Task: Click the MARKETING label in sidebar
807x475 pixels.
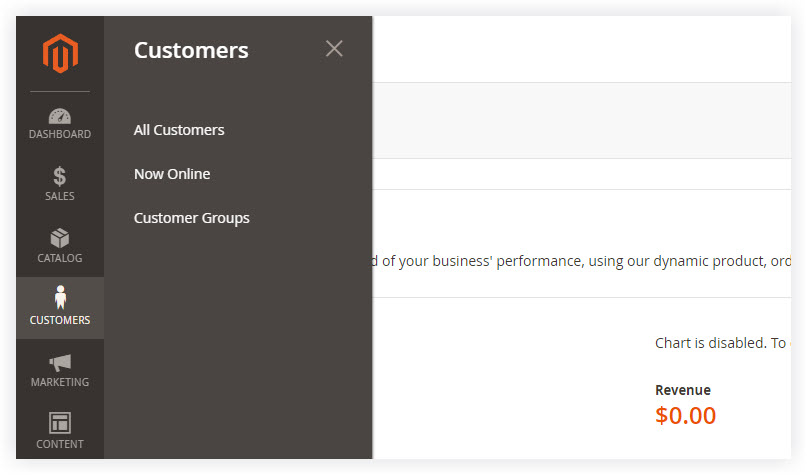Action: click(x=60, y=382)
